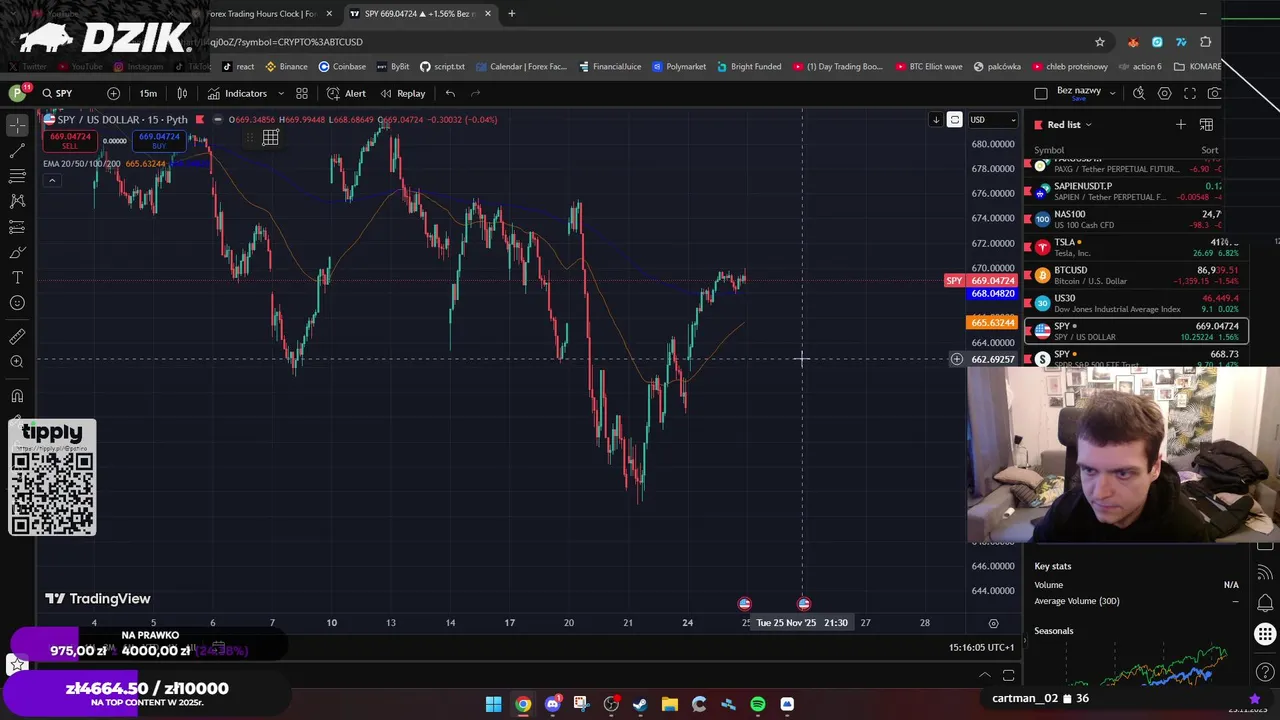Select SPY / US DOLLAR watchlist row

pyautogui.click(x=1138, y=331)
